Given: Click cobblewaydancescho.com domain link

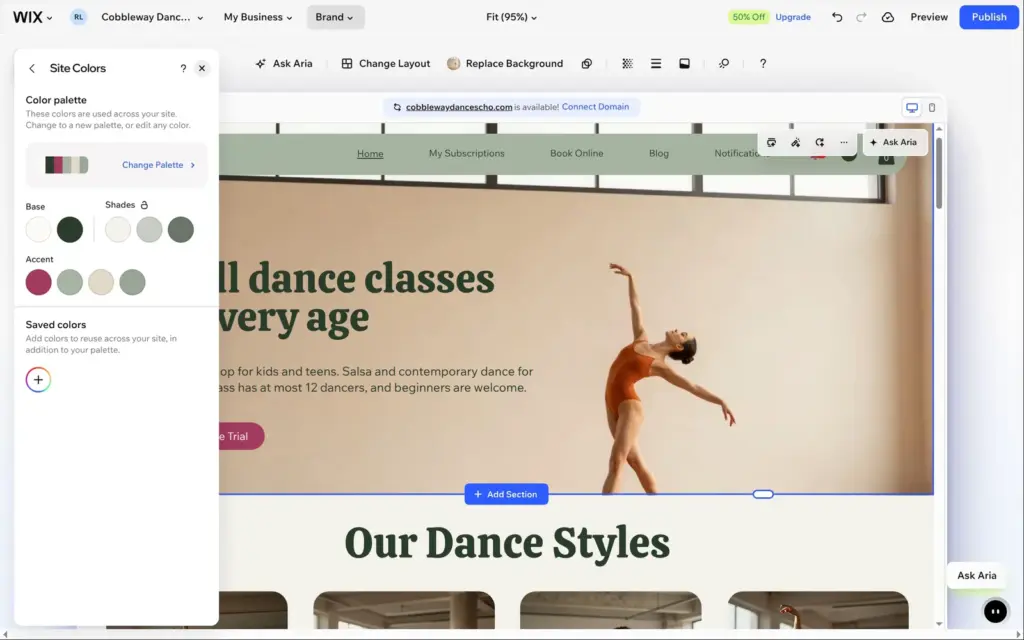Looking at the screenshot, I should tap(459, 107).
